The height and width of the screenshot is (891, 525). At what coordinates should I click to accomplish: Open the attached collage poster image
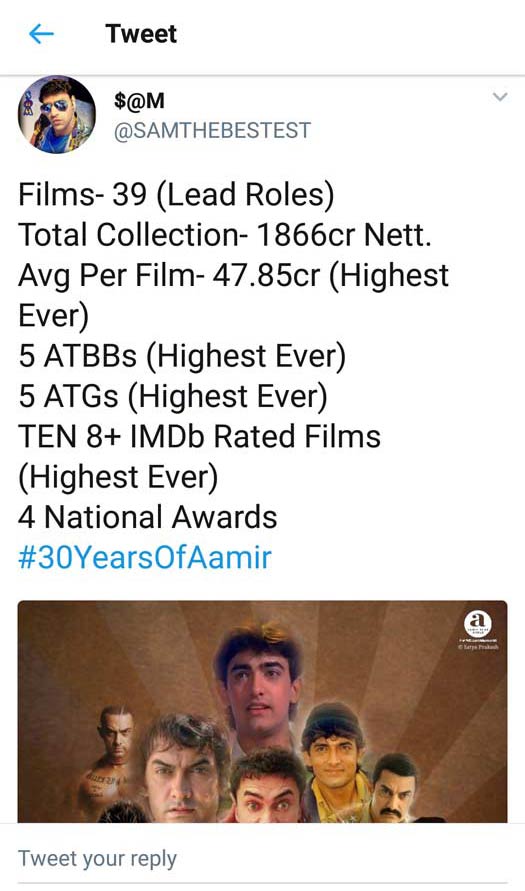tap(262, 711)
